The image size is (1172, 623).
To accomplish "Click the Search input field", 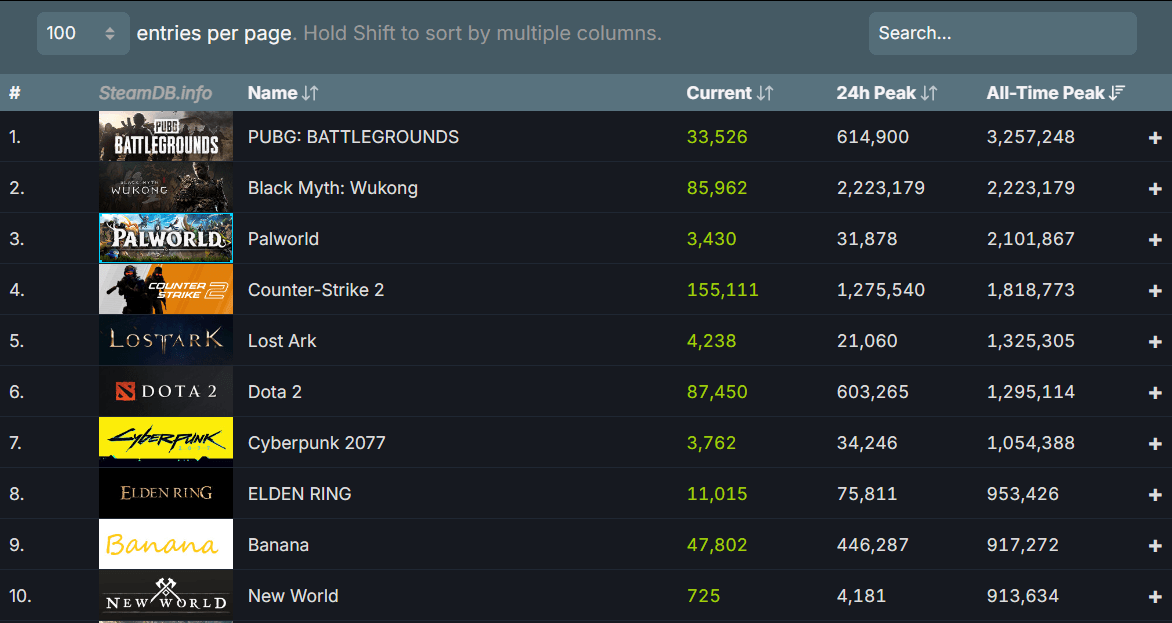I will (1002, 34).
